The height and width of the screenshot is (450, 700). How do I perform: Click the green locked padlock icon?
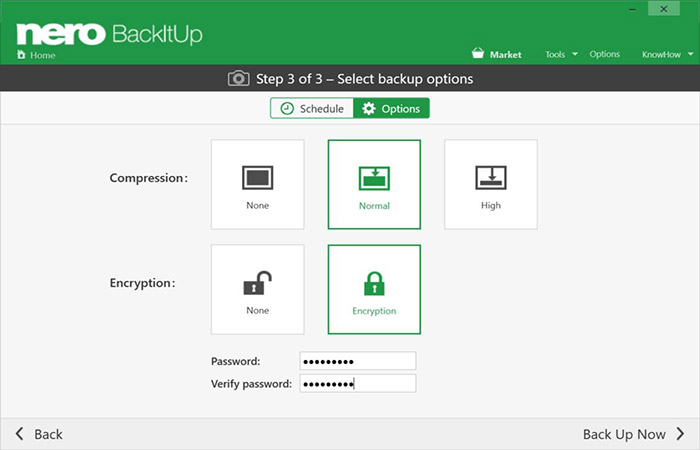374,284
